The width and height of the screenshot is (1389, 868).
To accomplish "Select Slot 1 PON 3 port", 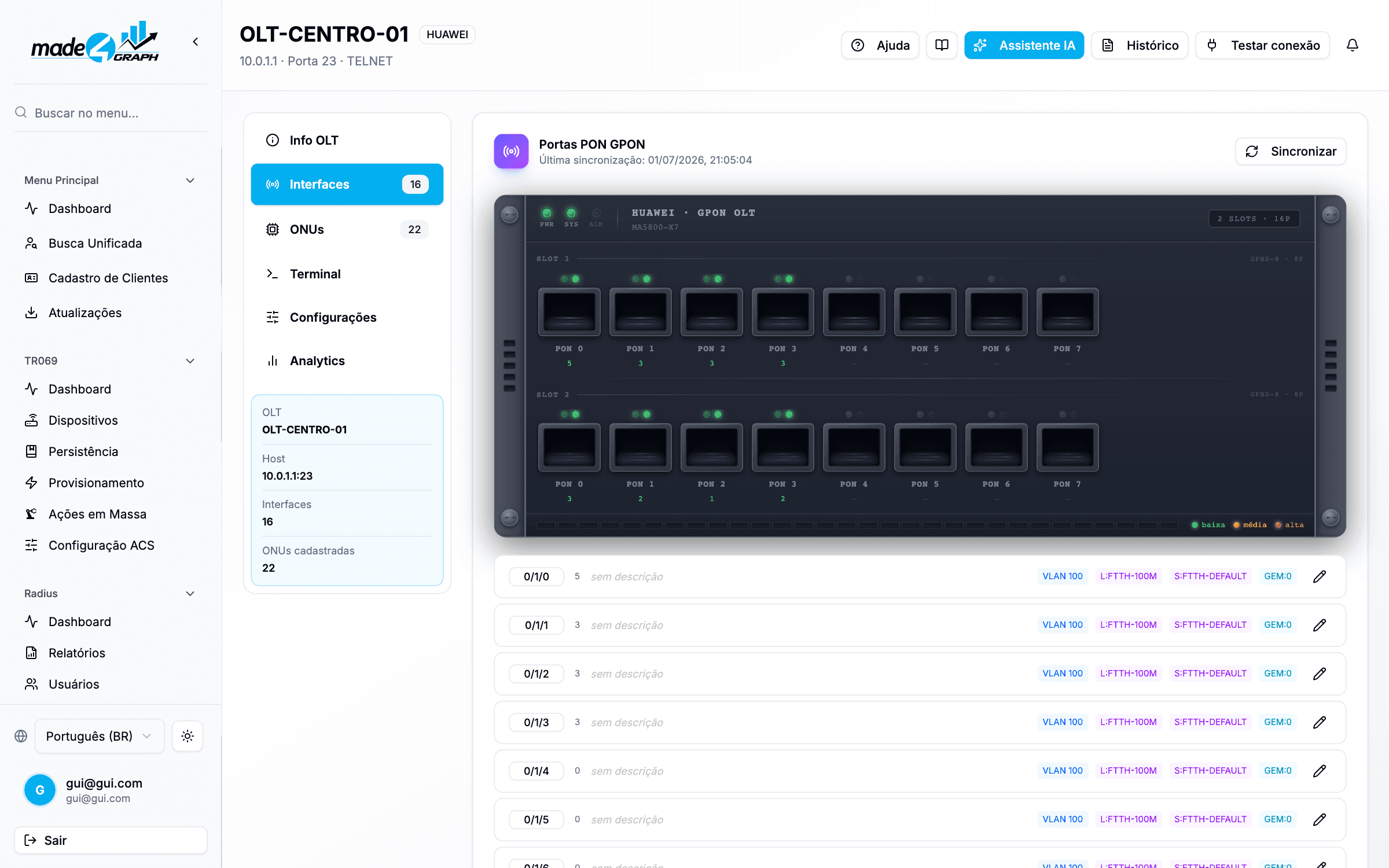I will tap(783, 312).
